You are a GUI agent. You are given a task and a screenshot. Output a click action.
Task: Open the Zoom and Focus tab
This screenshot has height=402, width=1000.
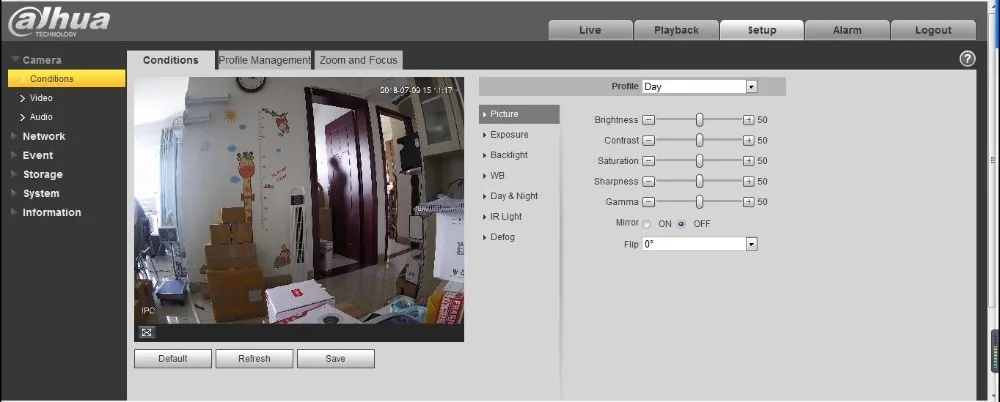click(x=358, y=60)
